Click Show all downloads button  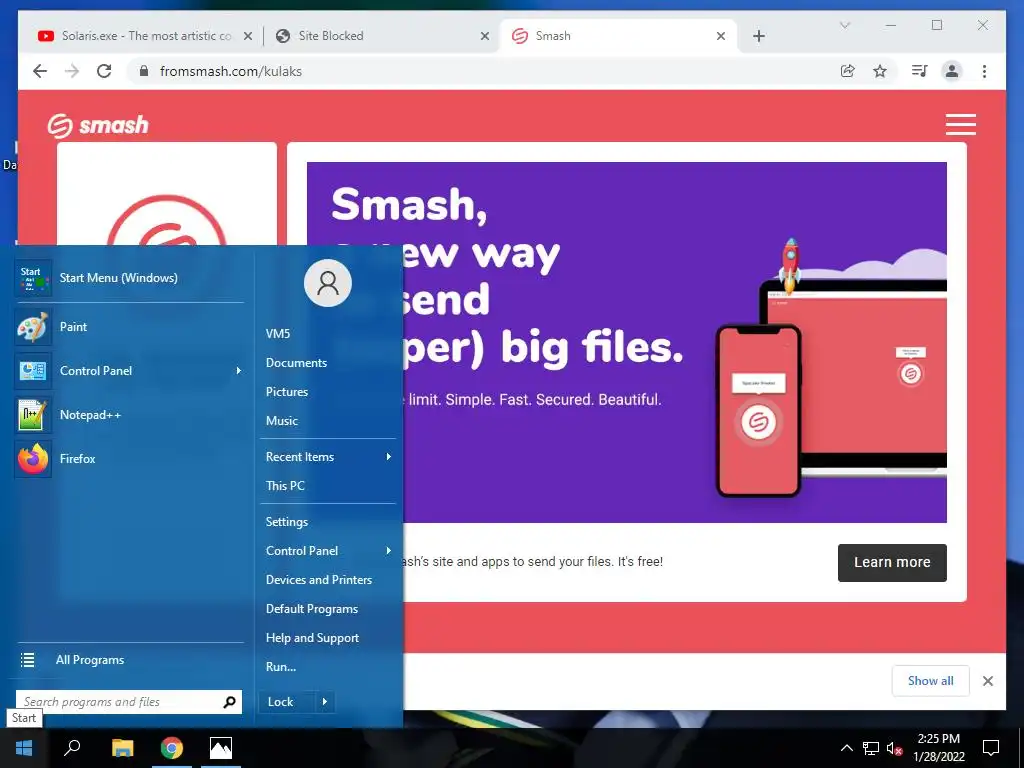click(x=931, y=680)
